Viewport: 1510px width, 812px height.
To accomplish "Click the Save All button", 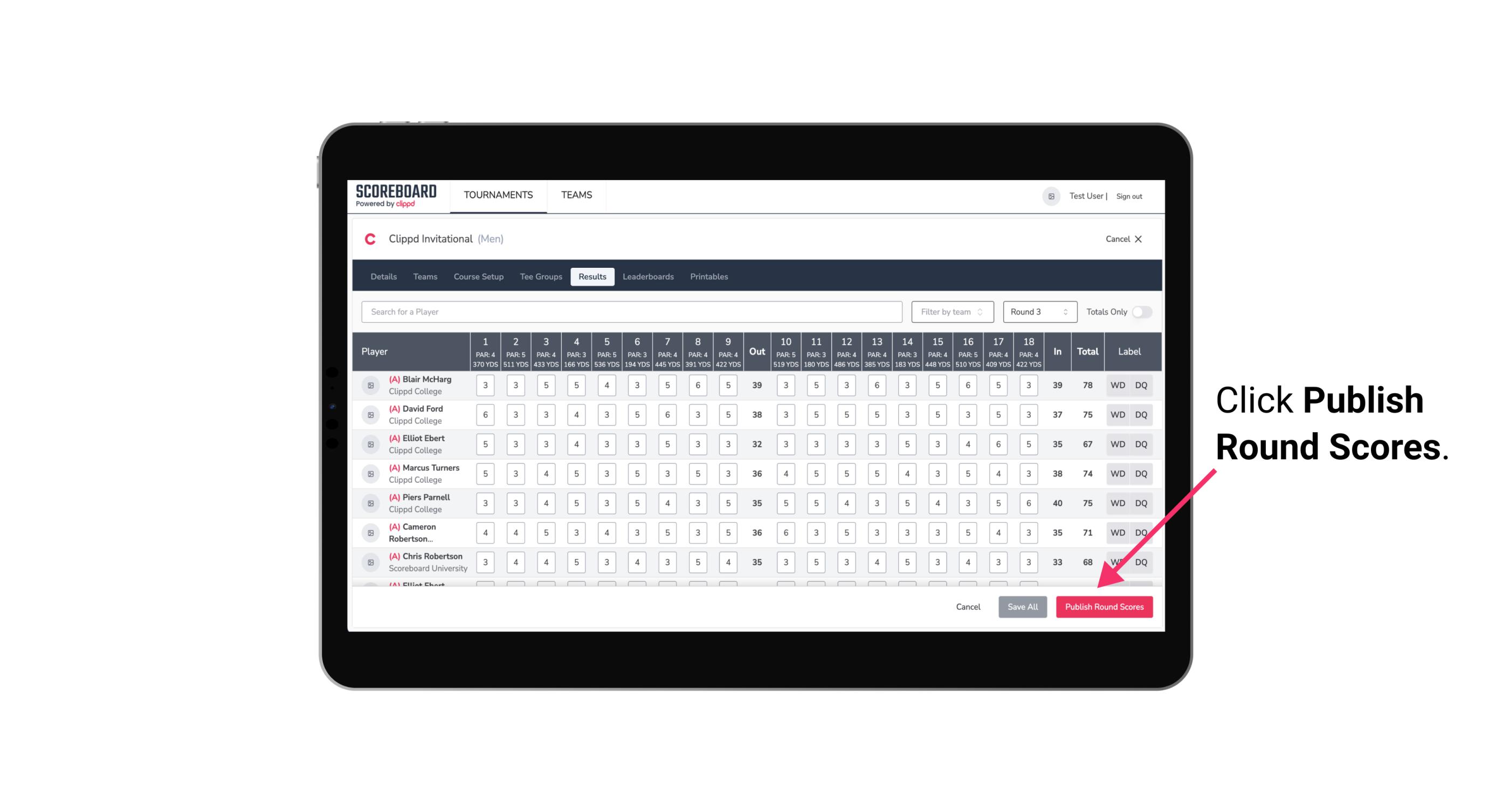I will point(1022,606).
